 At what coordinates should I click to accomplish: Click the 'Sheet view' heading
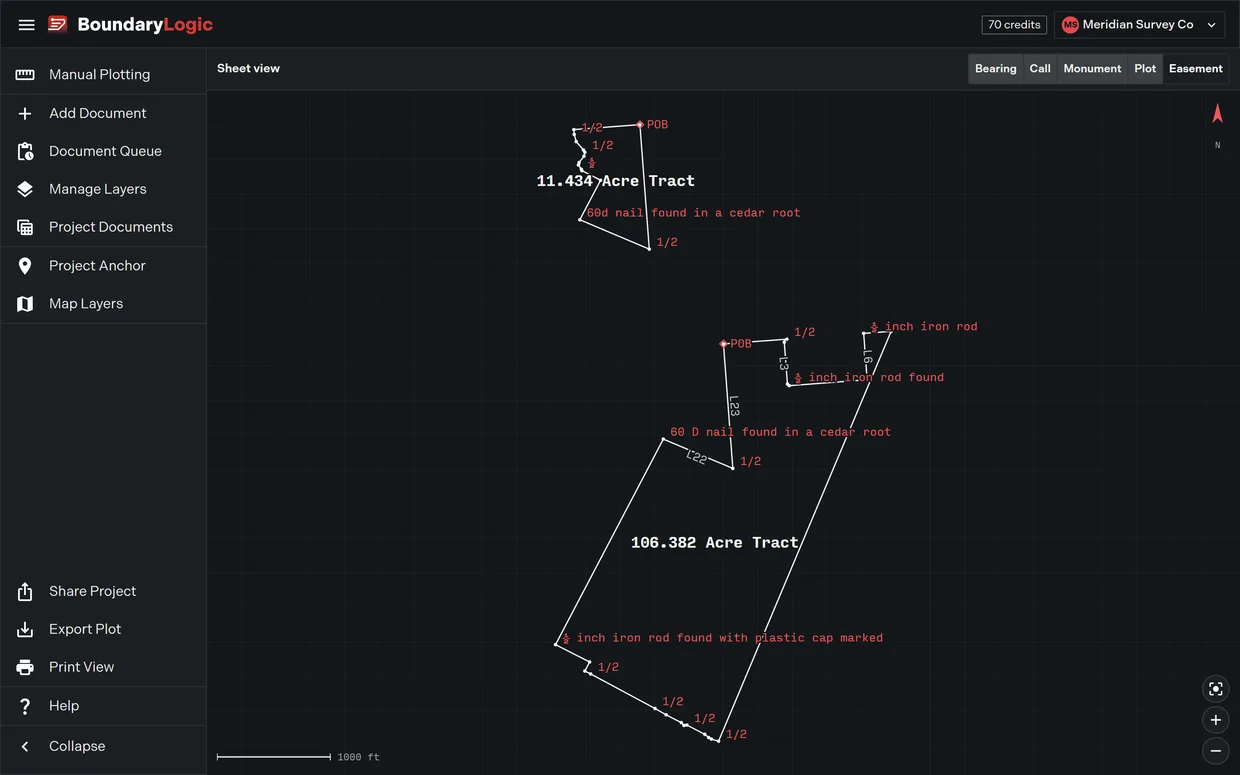pyautogui.click(x=248, y=69)
